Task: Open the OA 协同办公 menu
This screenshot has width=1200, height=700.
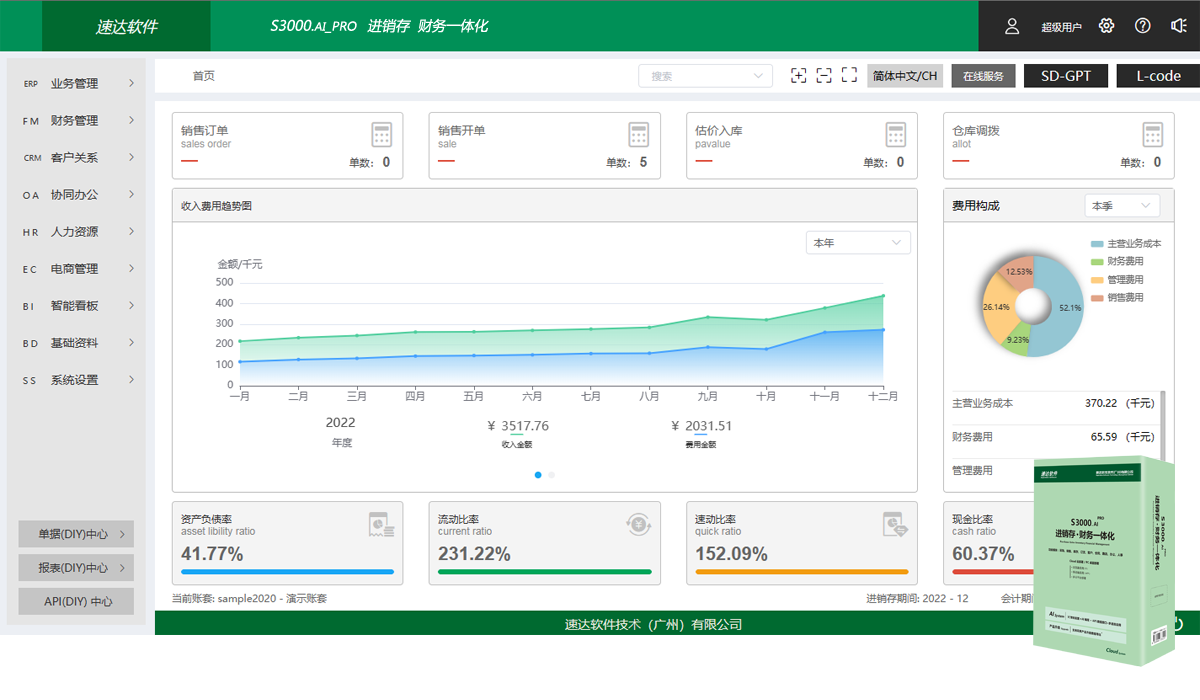Action: tap(78, 195)
